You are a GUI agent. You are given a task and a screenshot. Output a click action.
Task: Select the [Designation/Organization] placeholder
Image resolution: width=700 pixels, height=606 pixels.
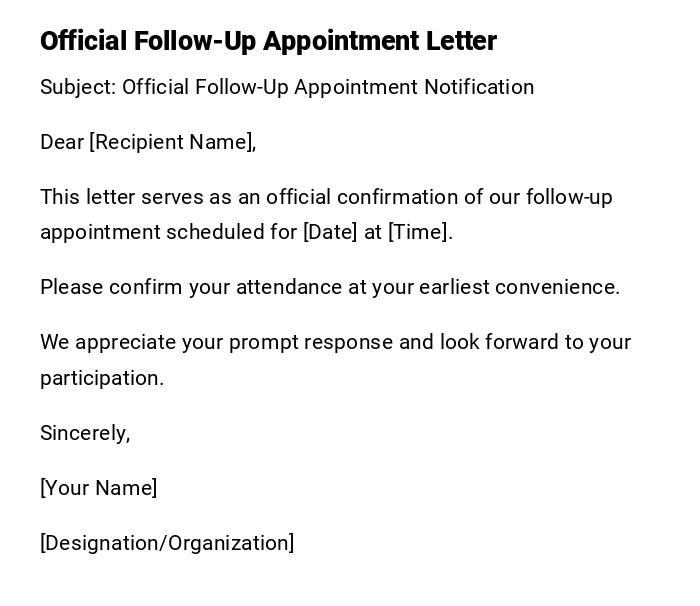click(x=167, y=543)
